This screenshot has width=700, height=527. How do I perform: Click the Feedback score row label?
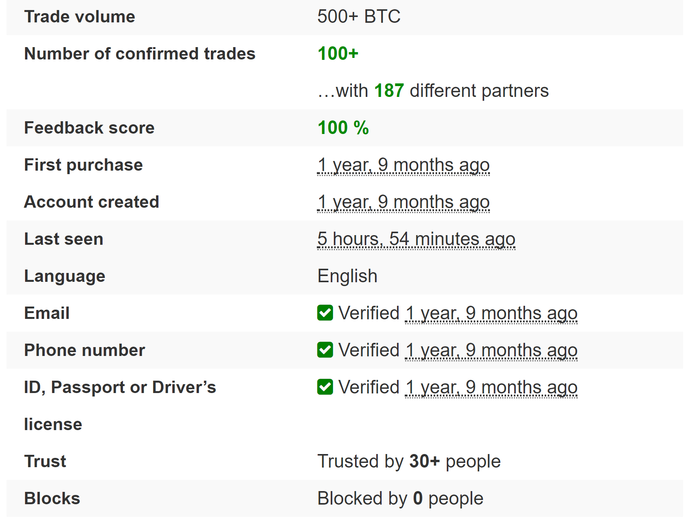89,128
